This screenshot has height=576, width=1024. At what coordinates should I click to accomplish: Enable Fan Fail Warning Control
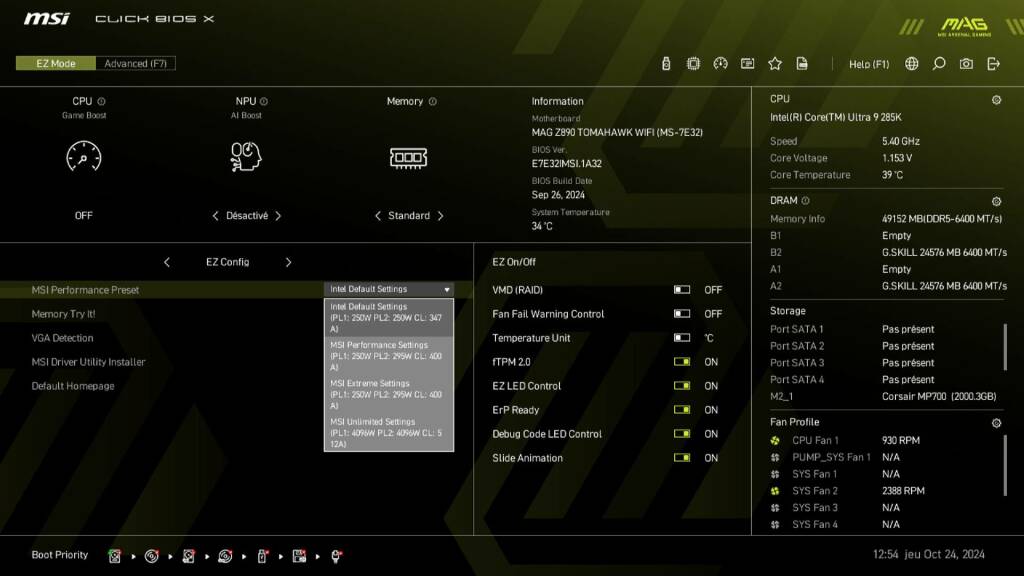pyautogui.click(x=681, y=314)
